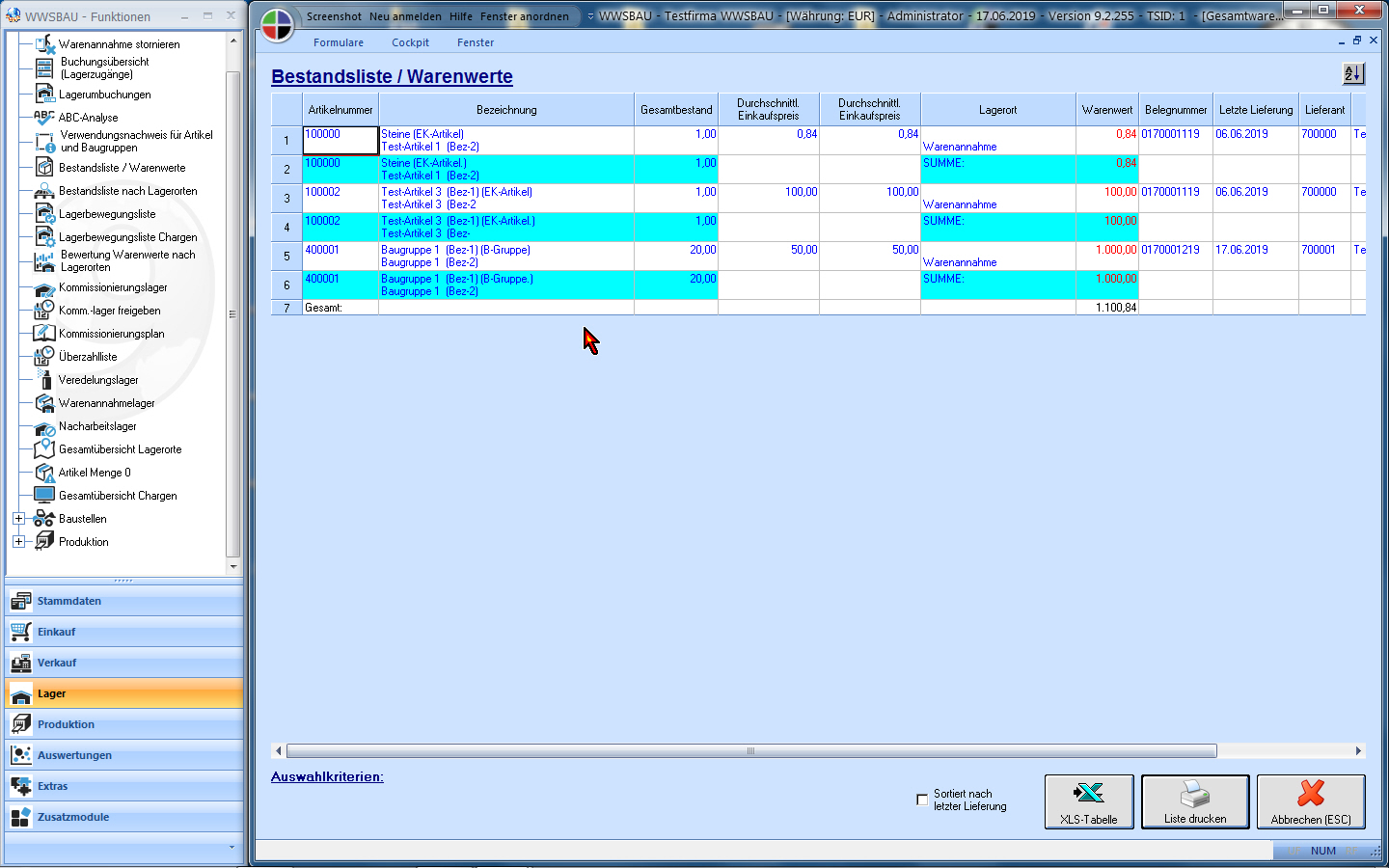1389x868 pixels.
Task: Click the horizontal scrollbar right arrow
Action: (1358, 750)
